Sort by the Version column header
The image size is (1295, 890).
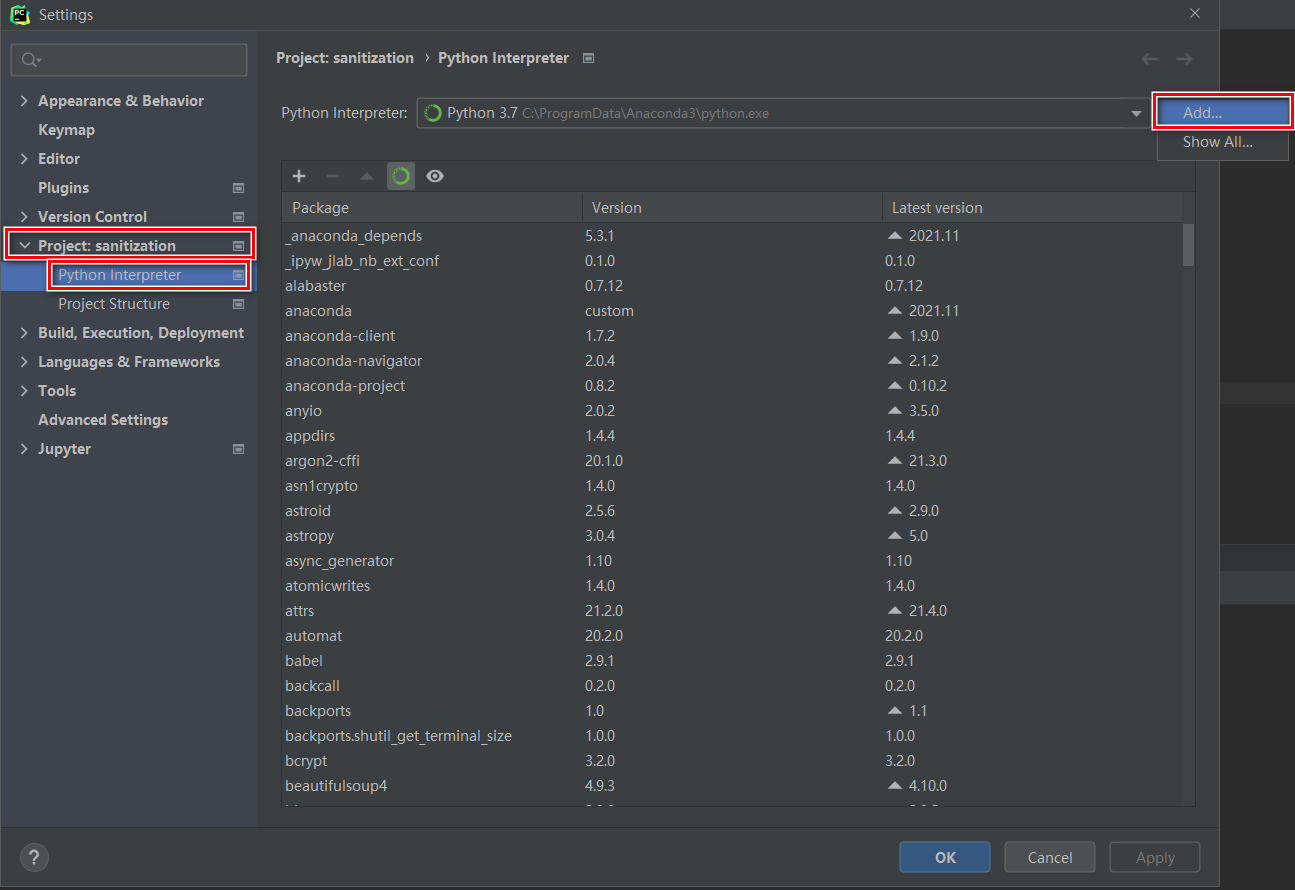click(x=732, y=208)
